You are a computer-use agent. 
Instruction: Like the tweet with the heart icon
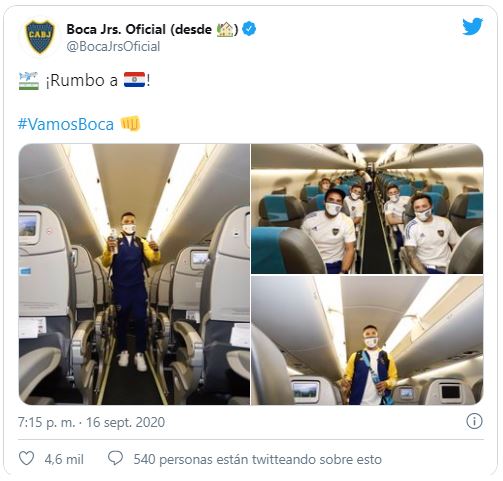[x=26, y=458]
